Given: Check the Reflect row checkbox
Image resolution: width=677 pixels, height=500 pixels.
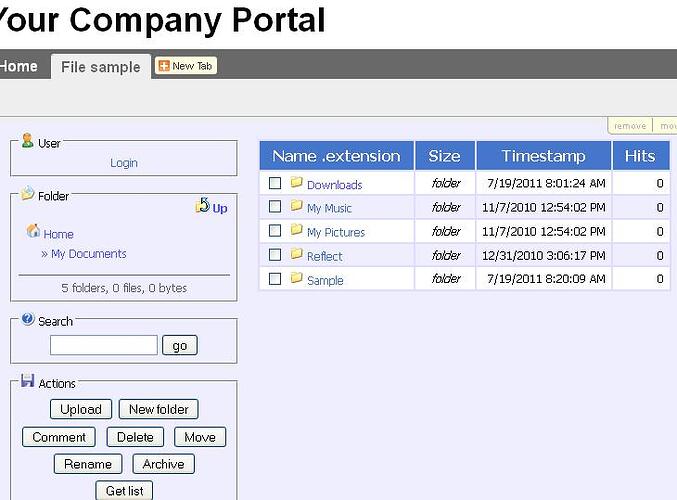Looking at the screenshot, I should [275, 255].
